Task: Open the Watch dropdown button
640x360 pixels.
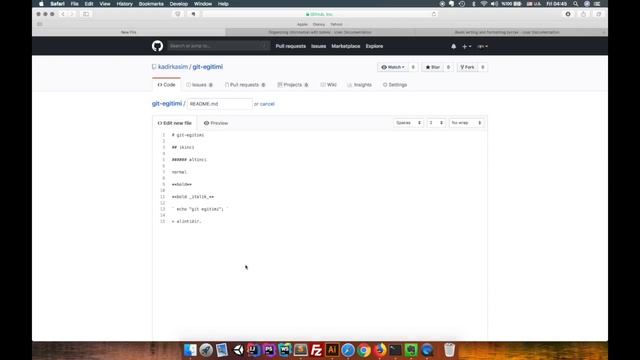Action: click(393, 67)
